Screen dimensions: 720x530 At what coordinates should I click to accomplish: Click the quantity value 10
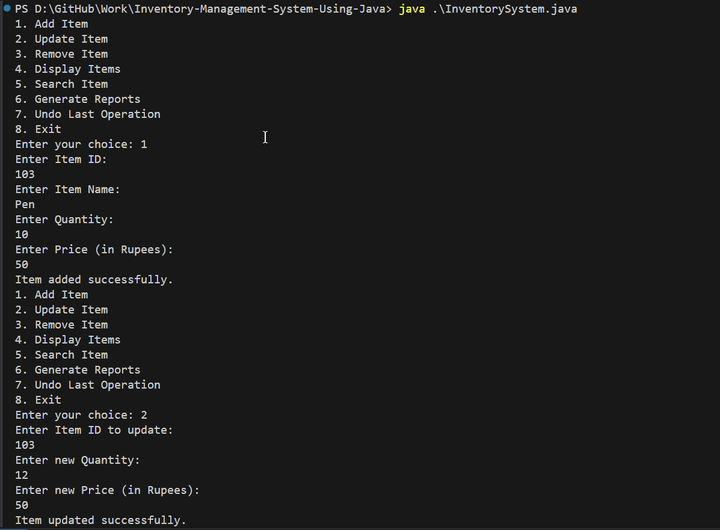click(x=22, y=235)
